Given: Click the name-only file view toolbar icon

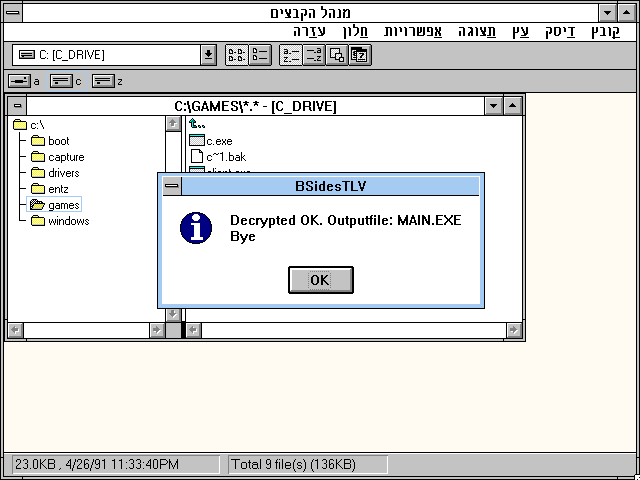Looking at the screenshot, I should (x=235, y=55).
